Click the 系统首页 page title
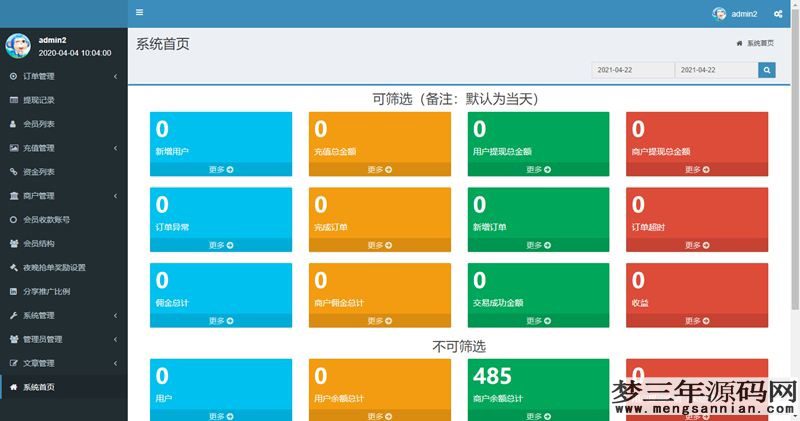The image size is (800, 421). tap(163, 44)
